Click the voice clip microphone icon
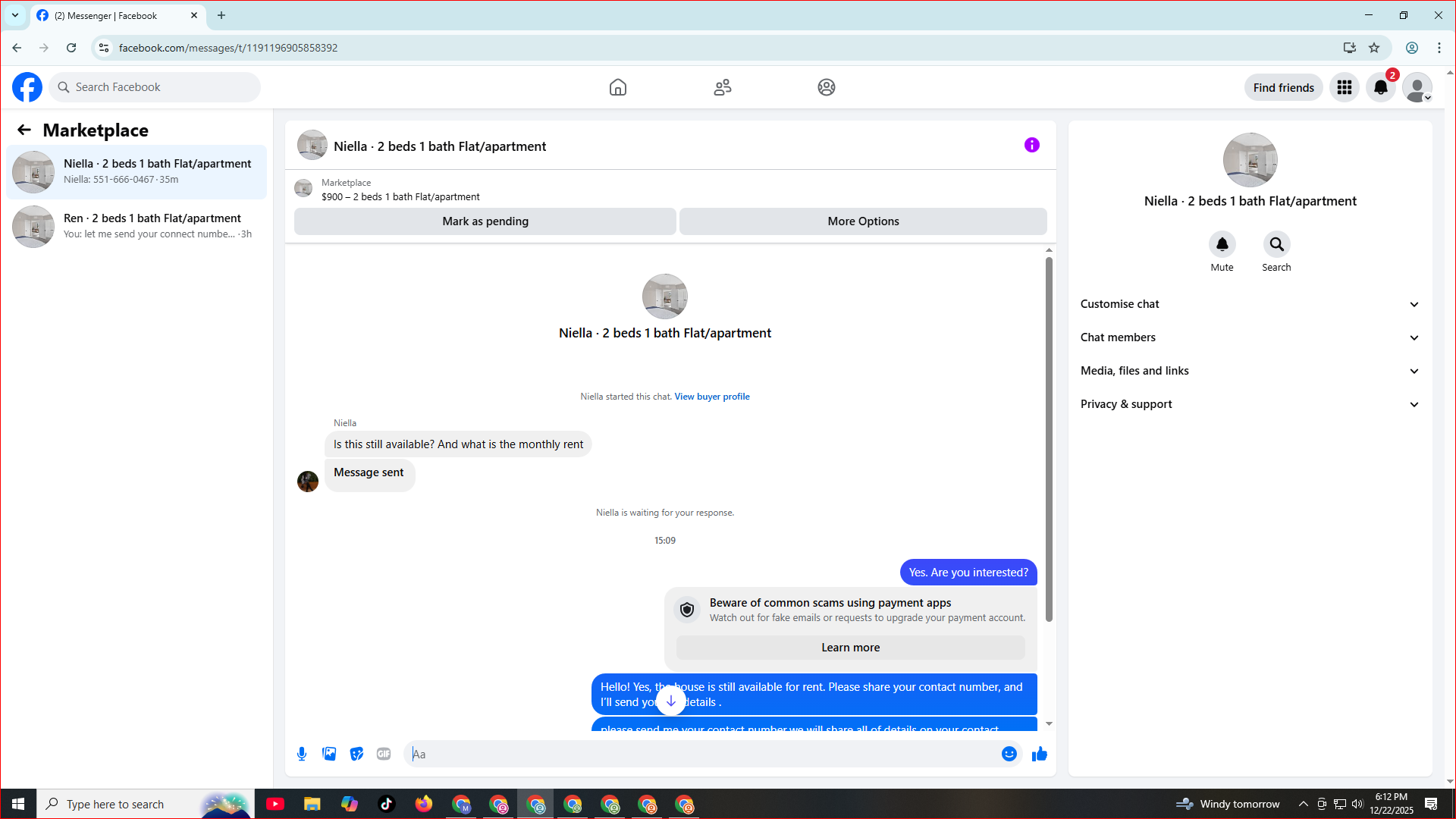The height and width of the screenshot is (819, 1456). (x=302, y=754)
